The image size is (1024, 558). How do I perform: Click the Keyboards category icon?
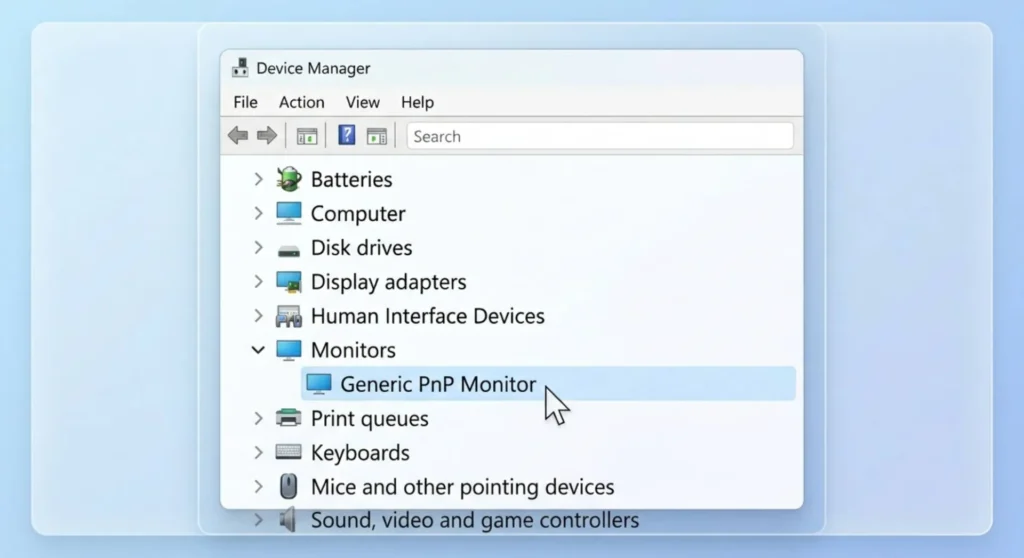click(x=289, y=451)
